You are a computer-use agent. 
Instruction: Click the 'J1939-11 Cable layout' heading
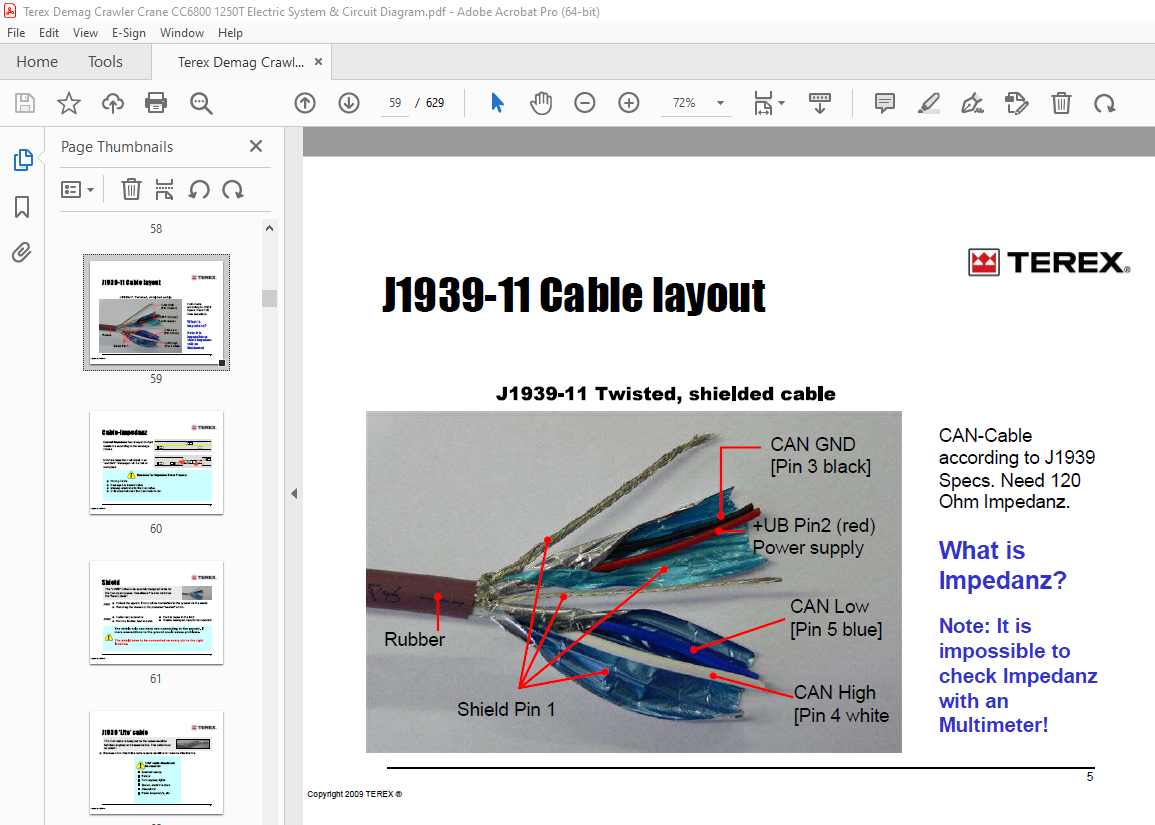point(574,295)
